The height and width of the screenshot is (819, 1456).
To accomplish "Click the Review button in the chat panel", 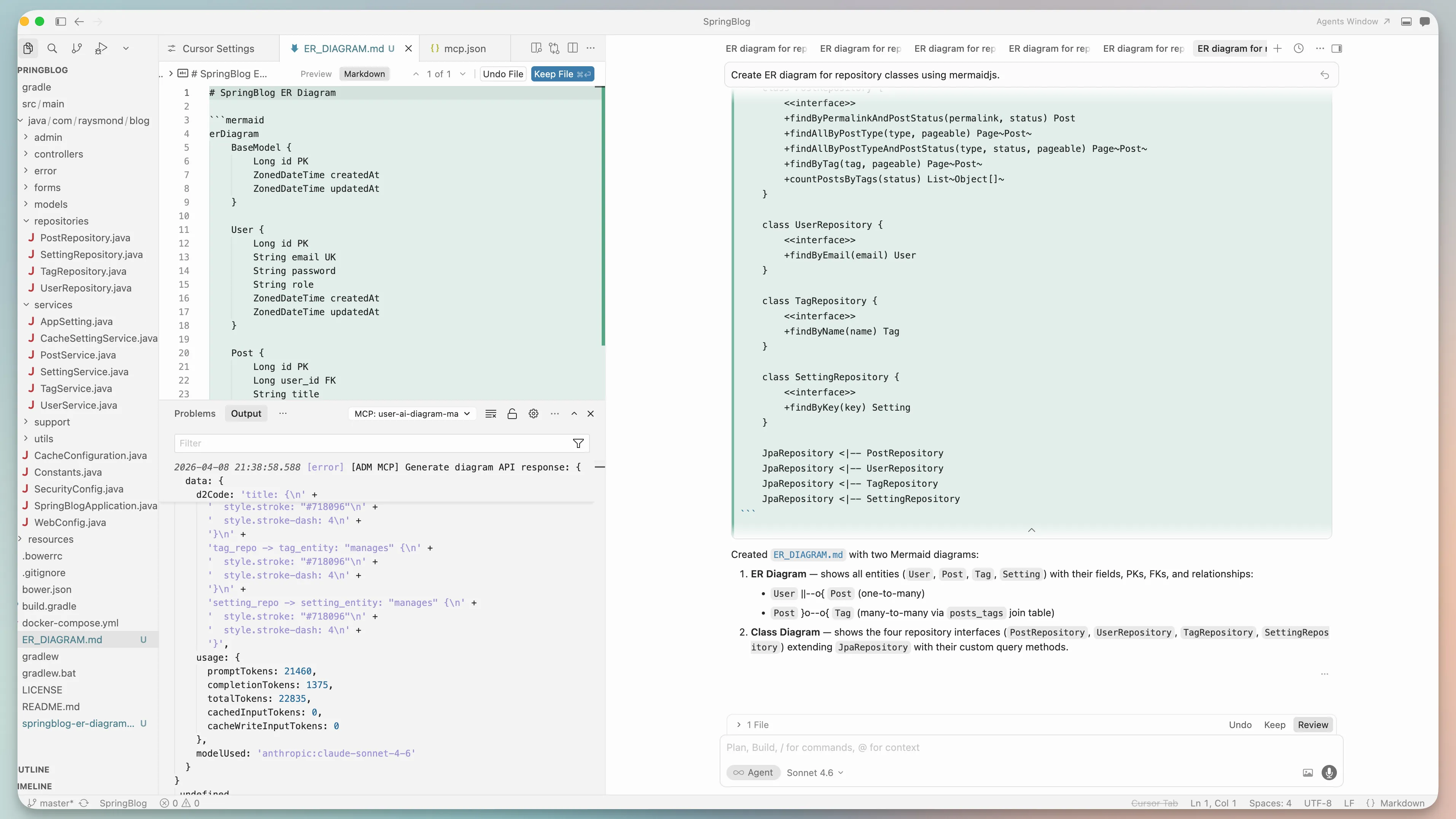I will click(x=1313, y=724).
